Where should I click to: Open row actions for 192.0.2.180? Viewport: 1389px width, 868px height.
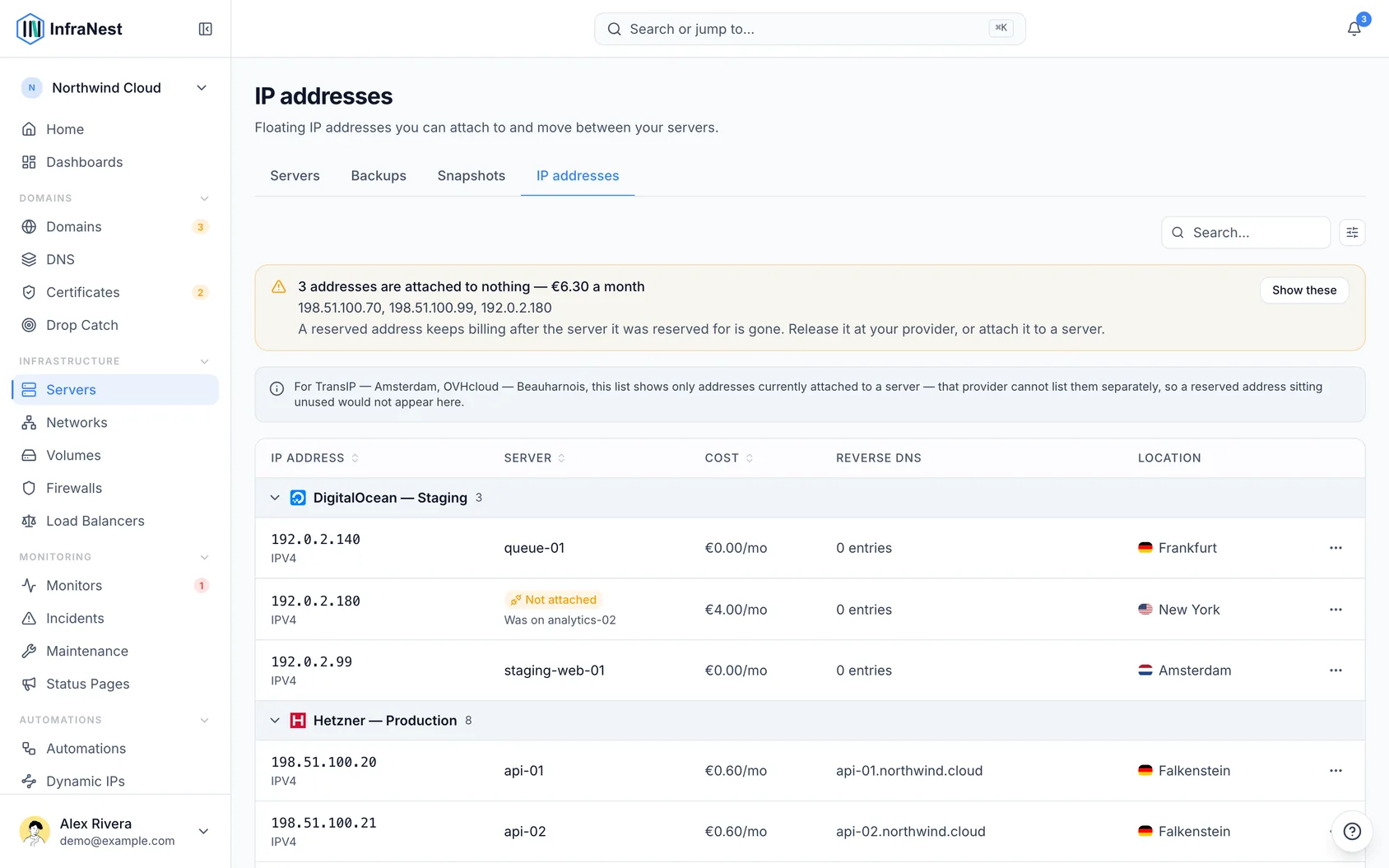(x=1336, y=610)
